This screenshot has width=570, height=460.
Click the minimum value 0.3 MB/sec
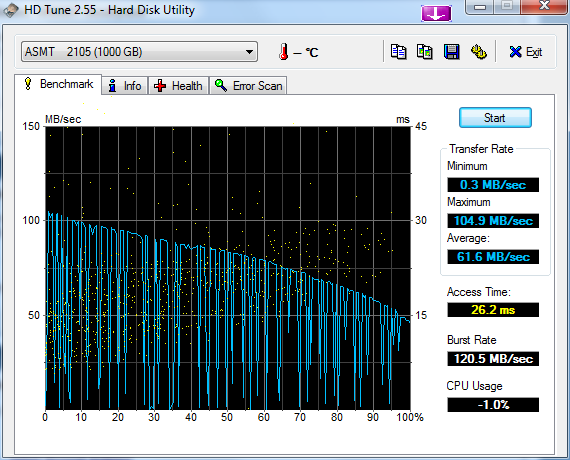point(493,185)
